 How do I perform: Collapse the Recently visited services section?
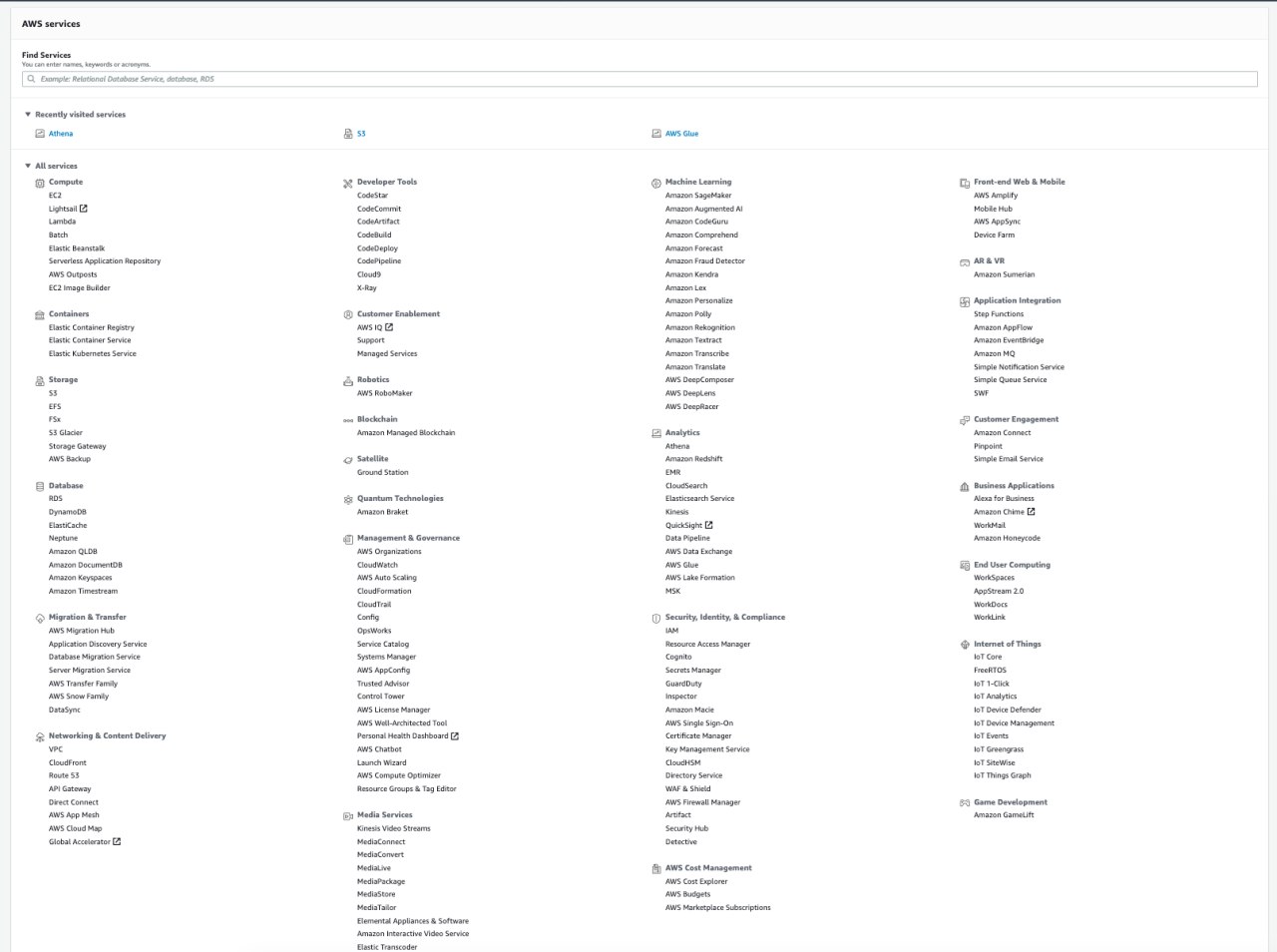pyautogui.click(x=28, y=114)
